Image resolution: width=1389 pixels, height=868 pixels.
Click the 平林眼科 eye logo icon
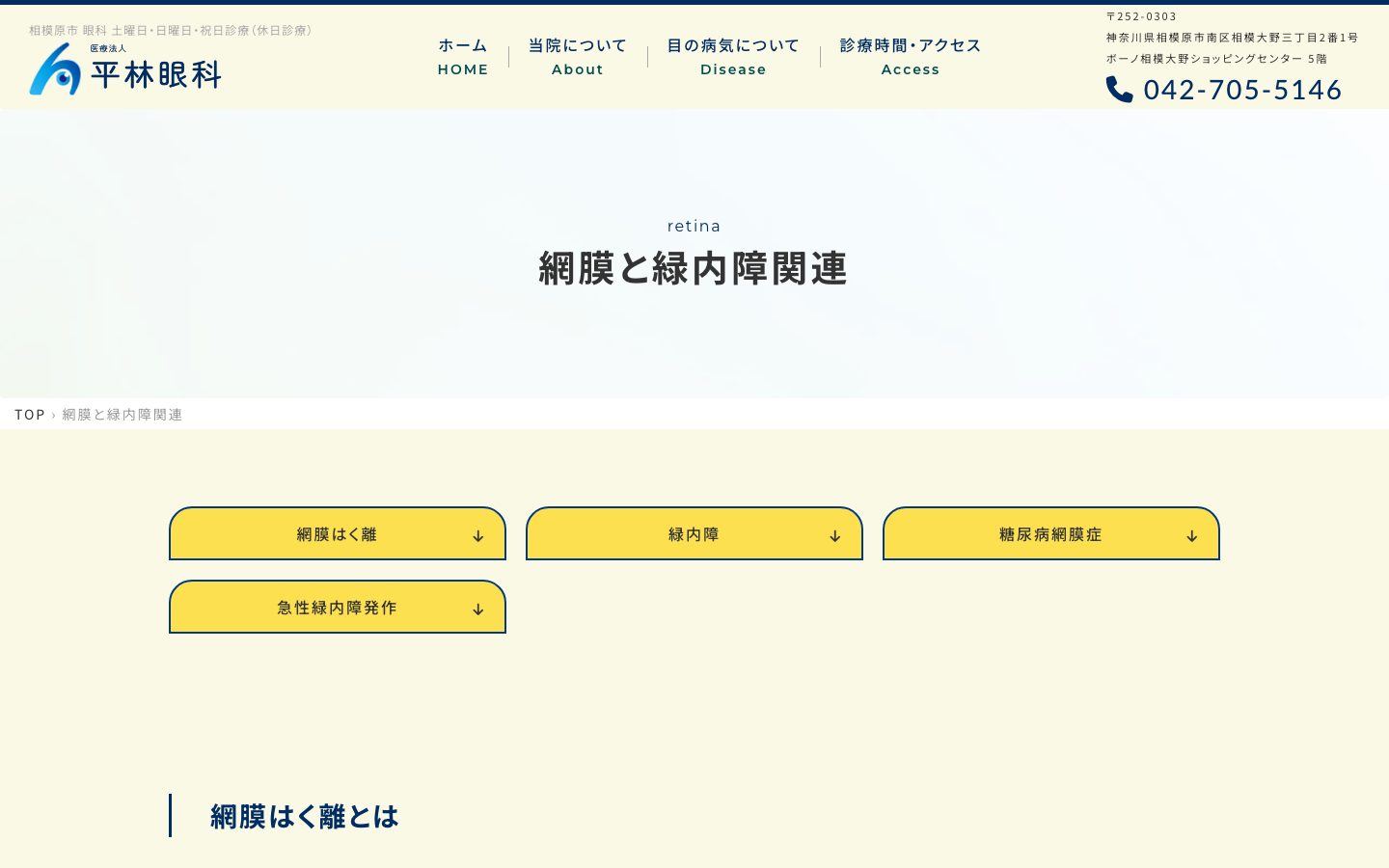[x=55, y=69]
